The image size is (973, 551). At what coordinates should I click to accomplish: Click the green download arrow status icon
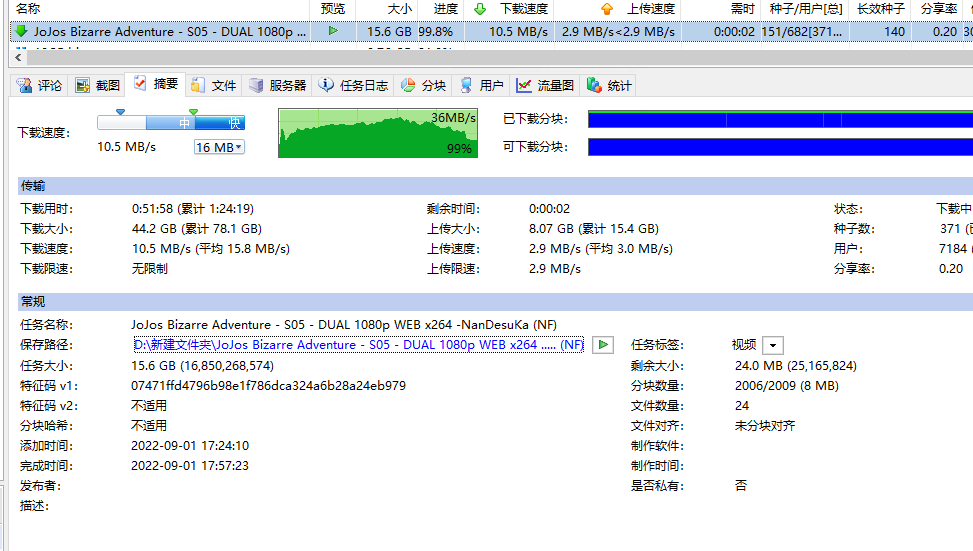coord(21,31)
